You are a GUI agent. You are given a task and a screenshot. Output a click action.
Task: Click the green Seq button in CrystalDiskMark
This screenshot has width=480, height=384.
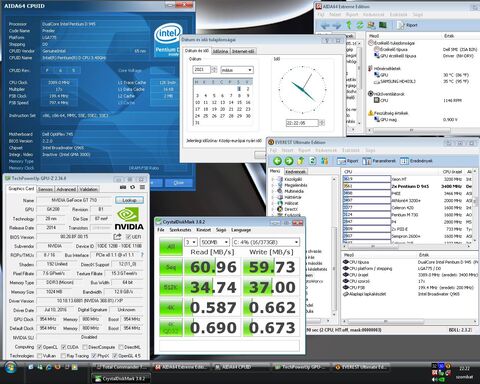[x=171, y=267]
